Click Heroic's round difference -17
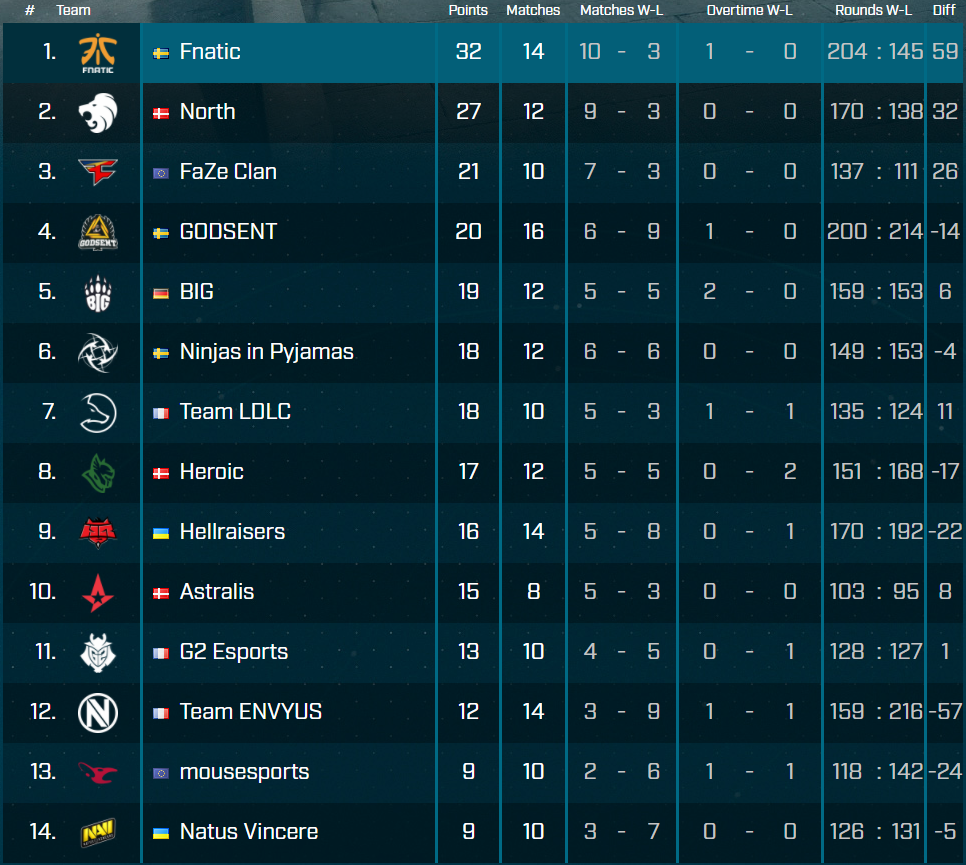The width and height of the screenshot is (966, 865). pyautogui.click(x=945, y=472)
